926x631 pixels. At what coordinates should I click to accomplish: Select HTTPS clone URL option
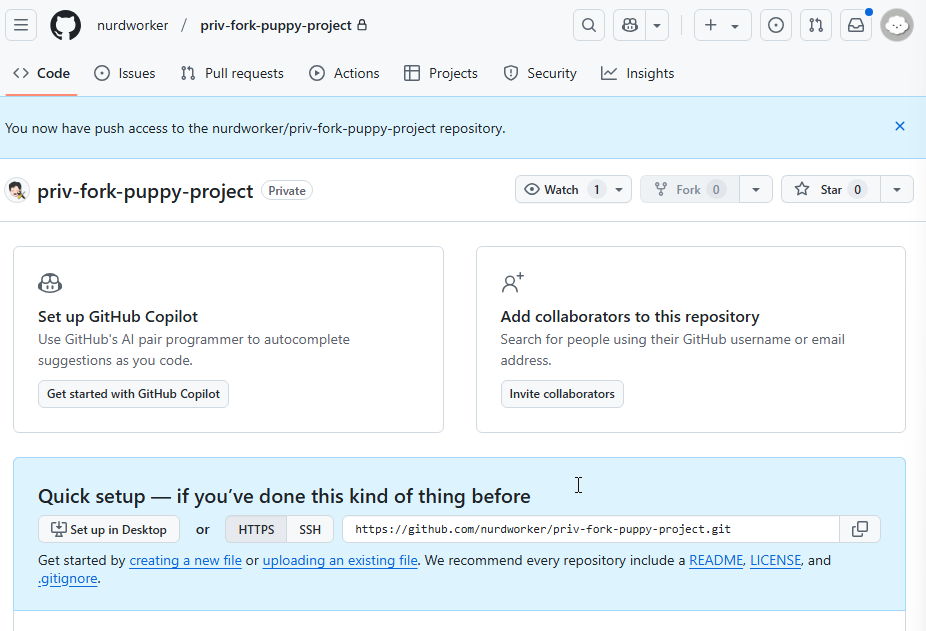(x=256, y=529)
